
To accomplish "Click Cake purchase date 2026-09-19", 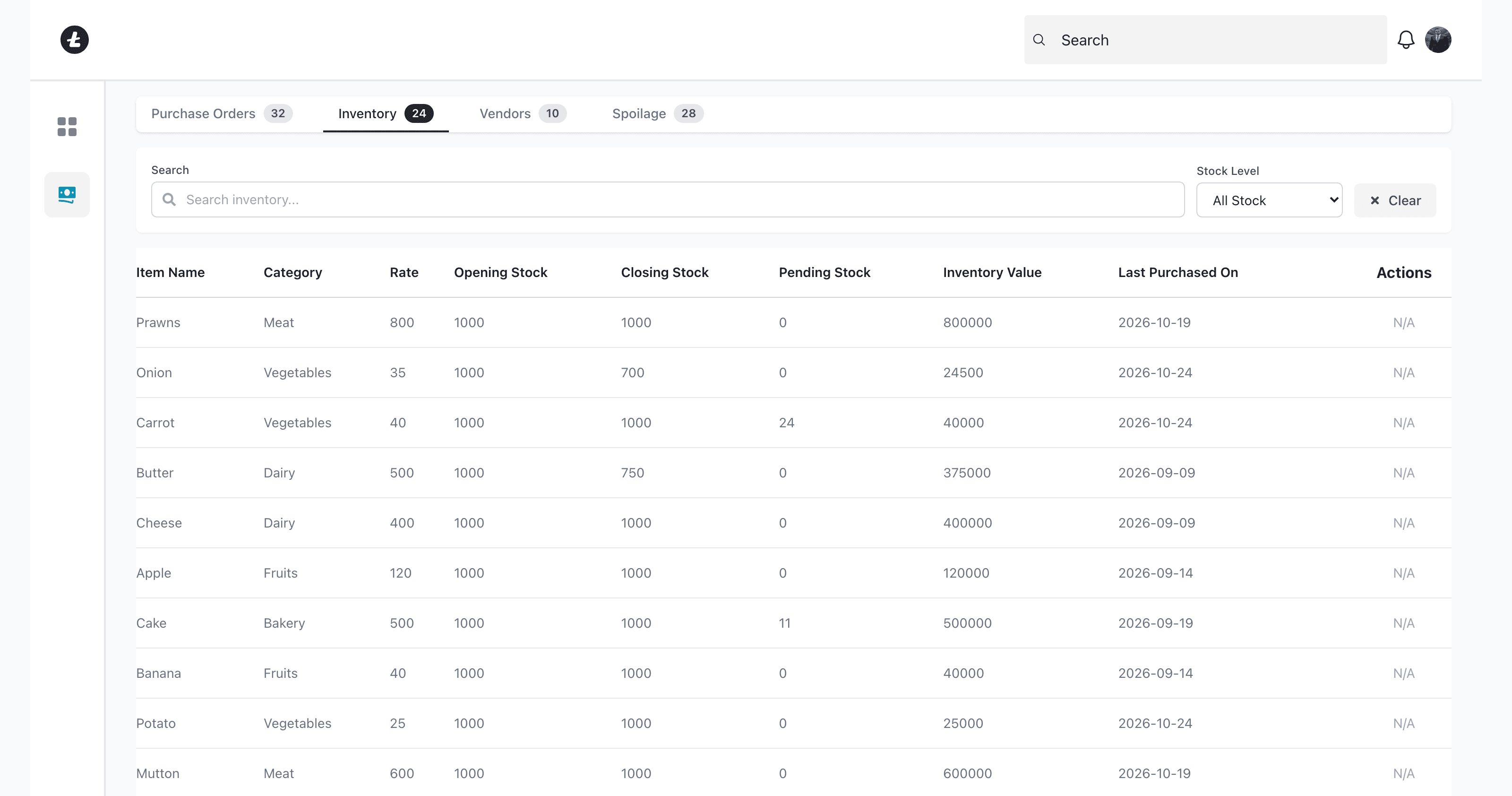I will (1155, 623).
